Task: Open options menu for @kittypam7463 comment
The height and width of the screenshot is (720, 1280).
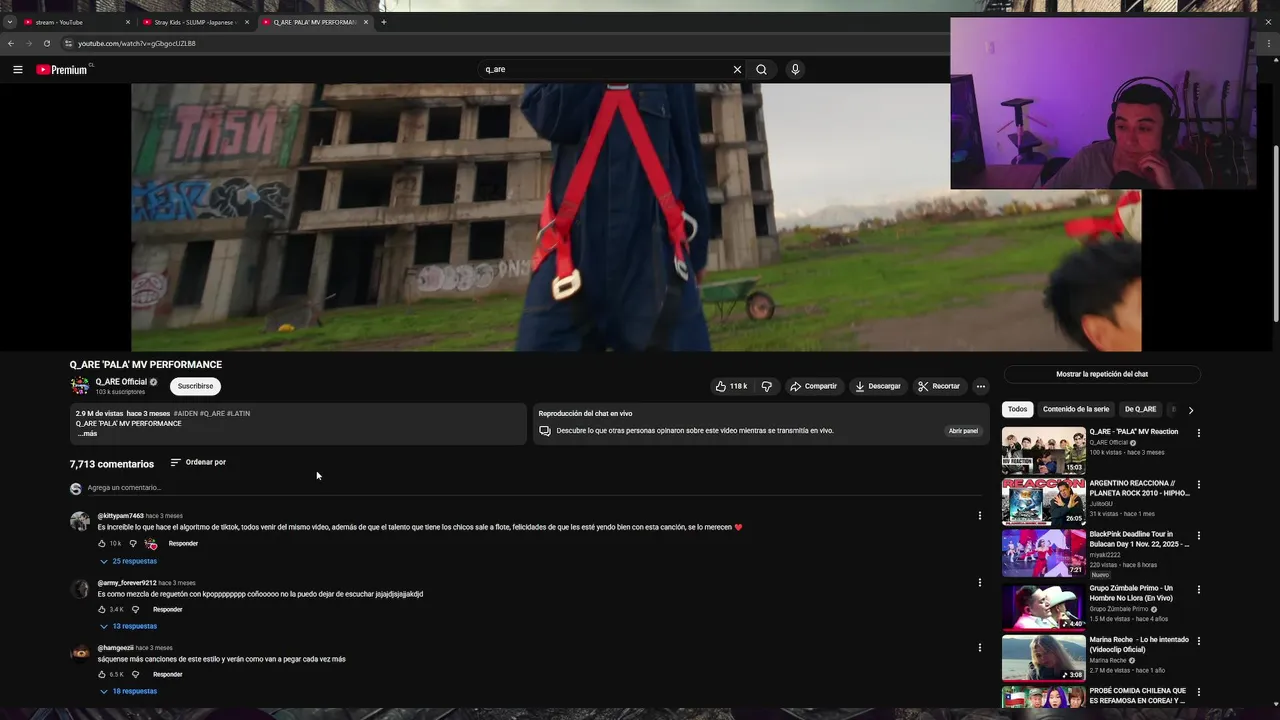Action: pyautogui.click(x=980, y=516)
